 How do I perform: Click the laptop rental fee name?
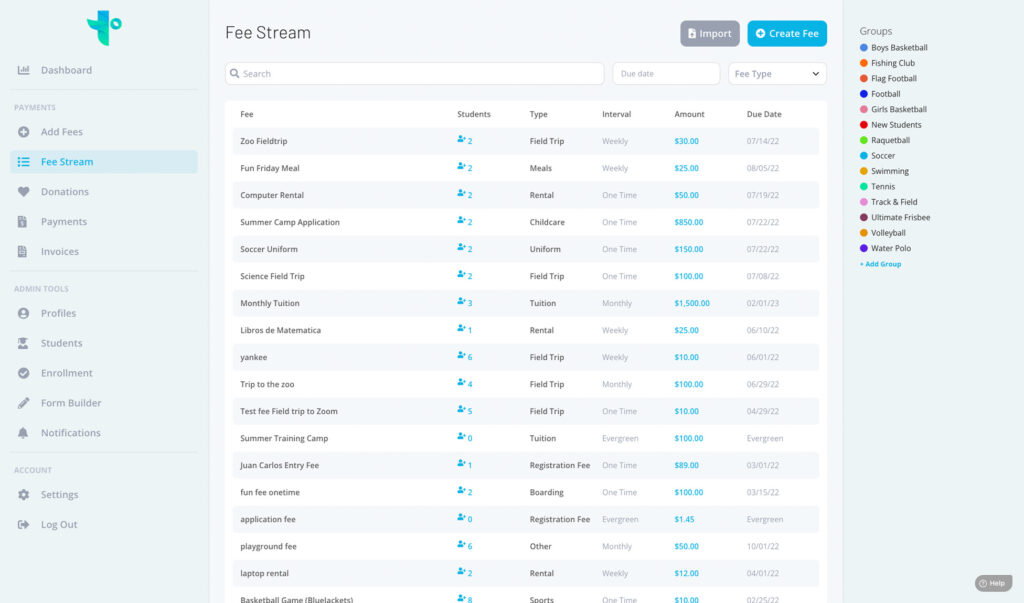click(264, 574)
